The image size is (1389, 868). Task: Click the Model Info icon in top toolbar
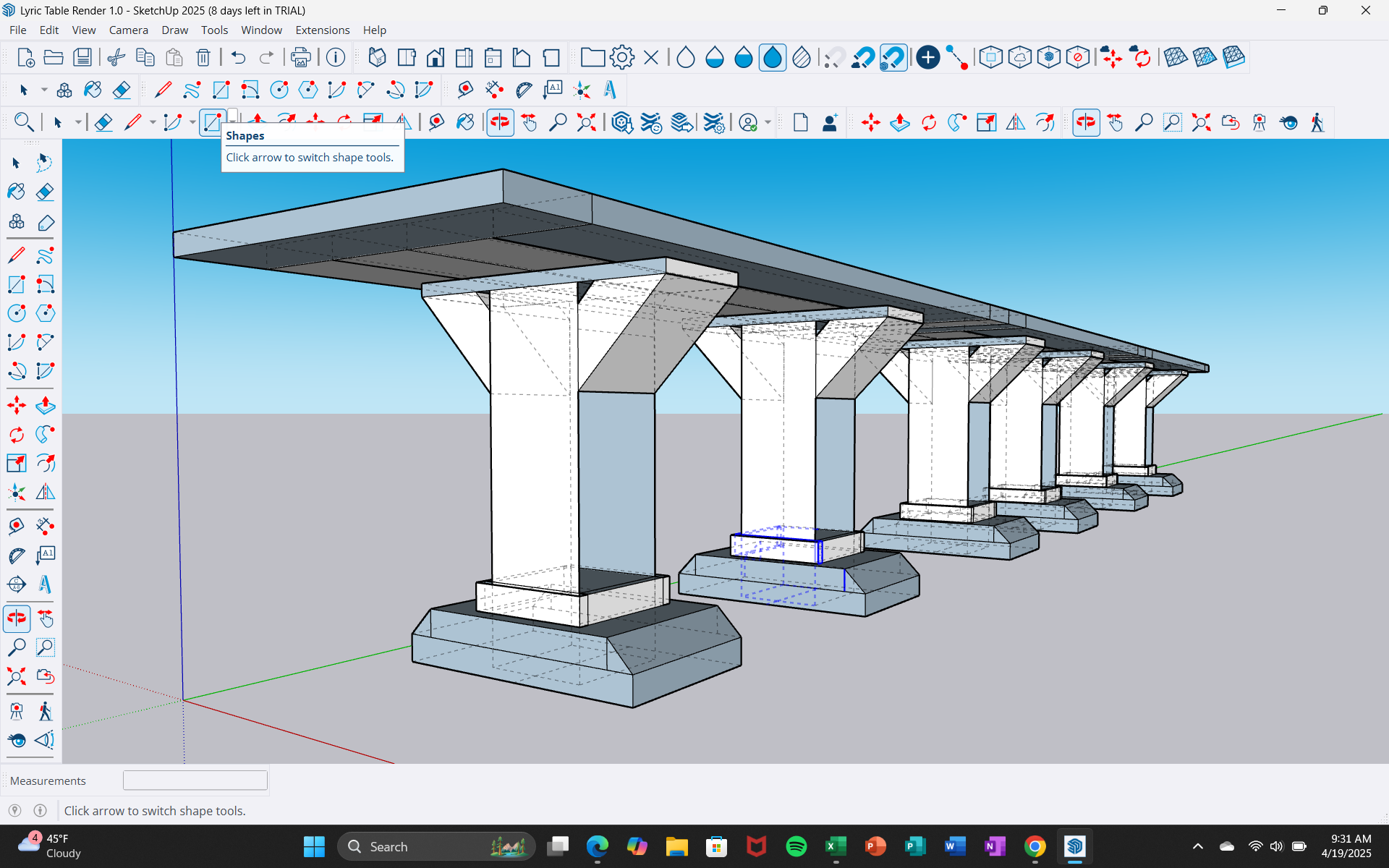tap(335, 57)
